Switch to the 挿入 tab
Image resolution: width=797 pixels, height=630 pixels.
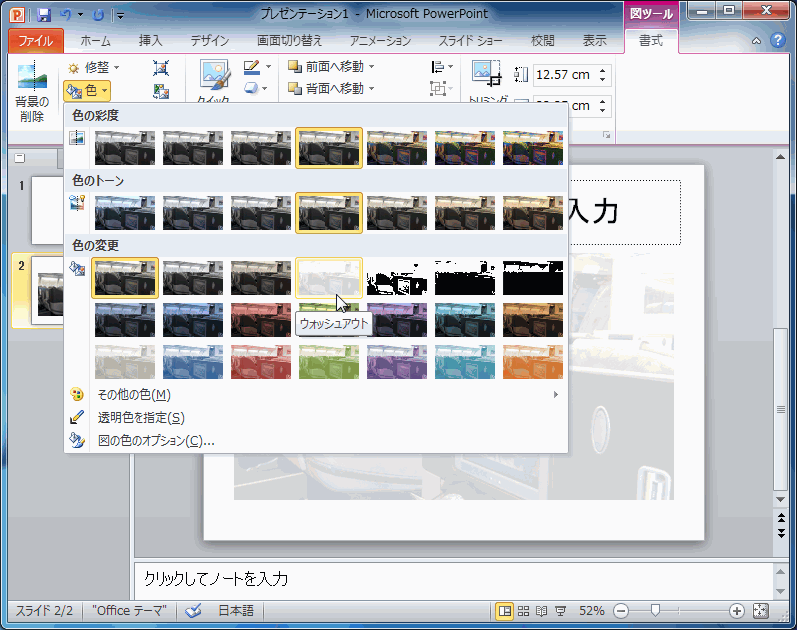150,41
